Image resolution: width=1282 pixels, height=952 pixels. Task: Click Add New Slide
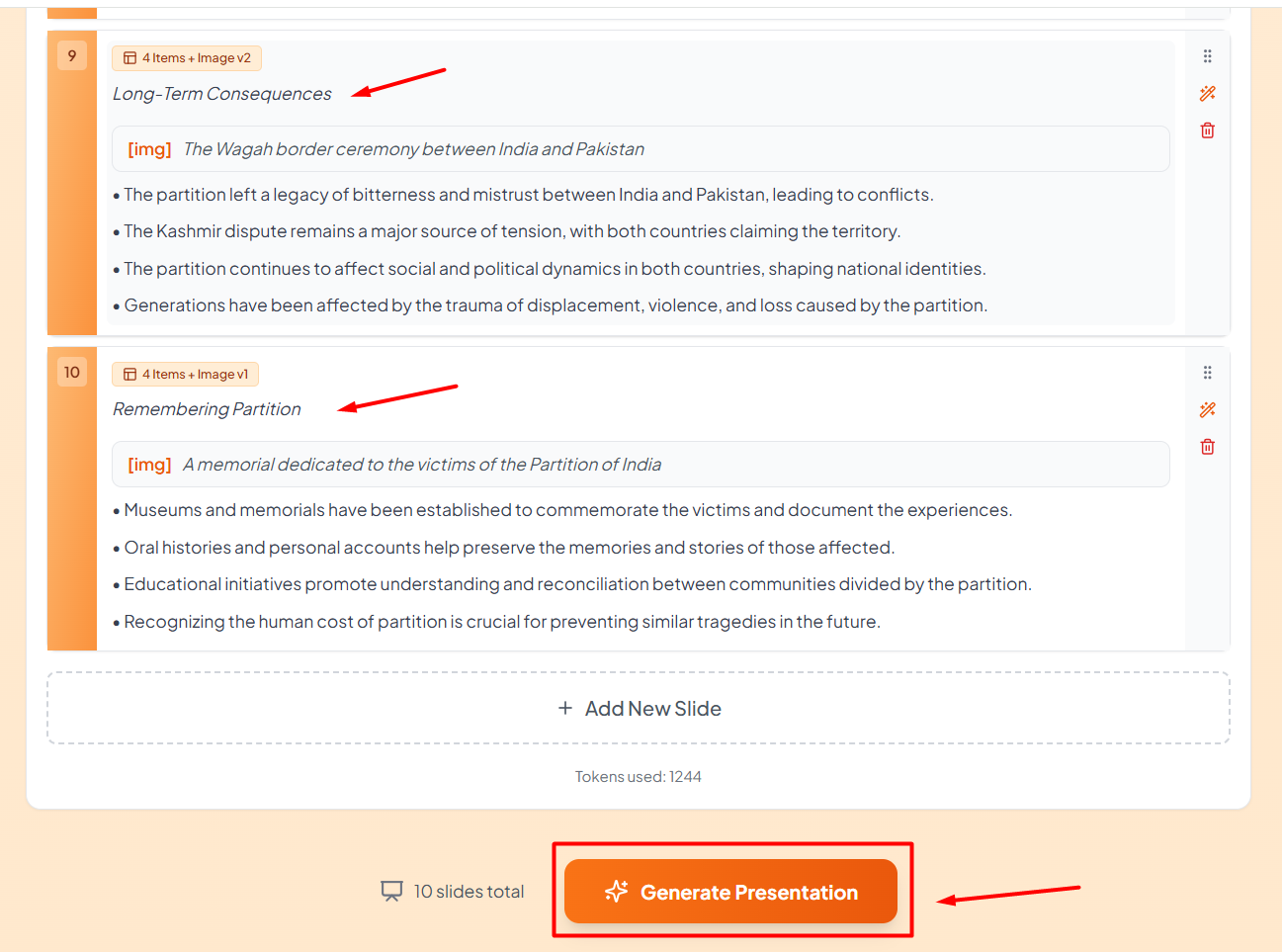point(639,709)
